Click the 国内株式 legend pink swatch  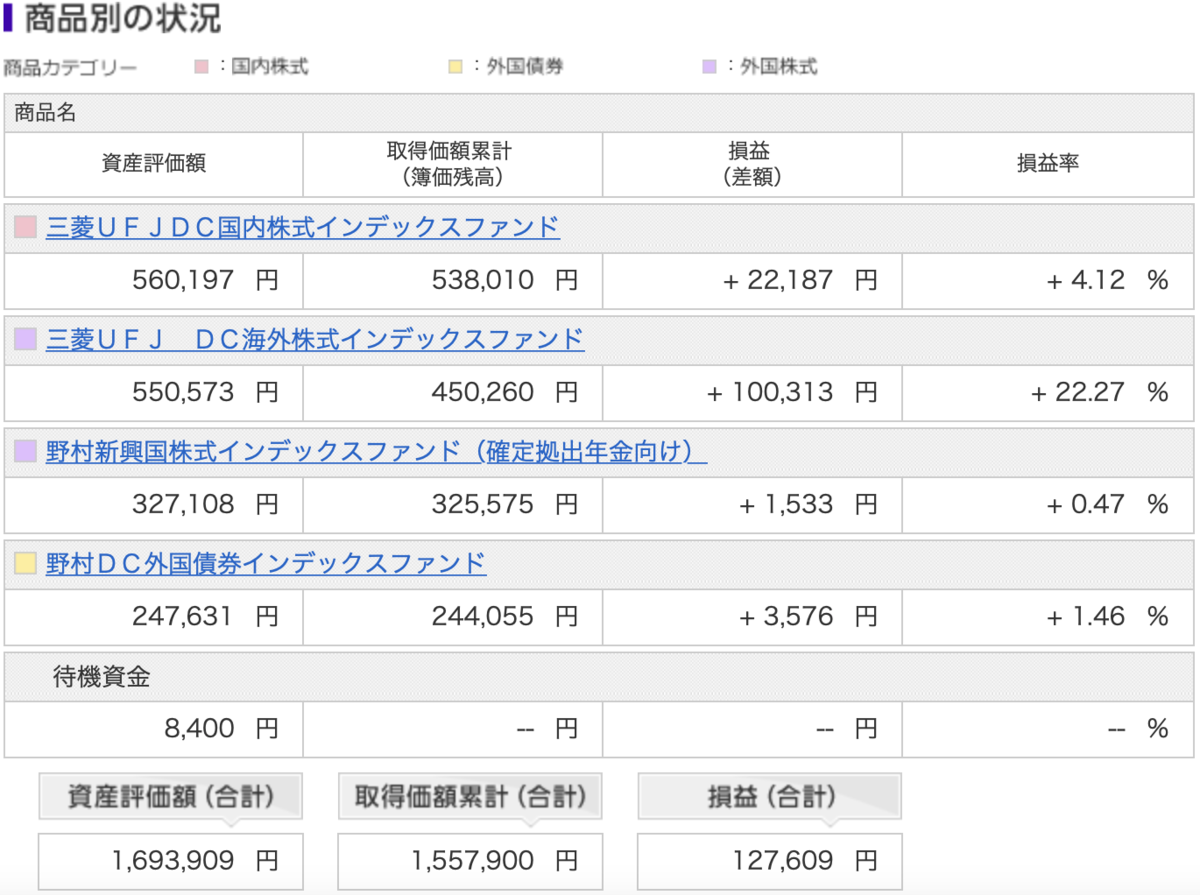point(201,68)
